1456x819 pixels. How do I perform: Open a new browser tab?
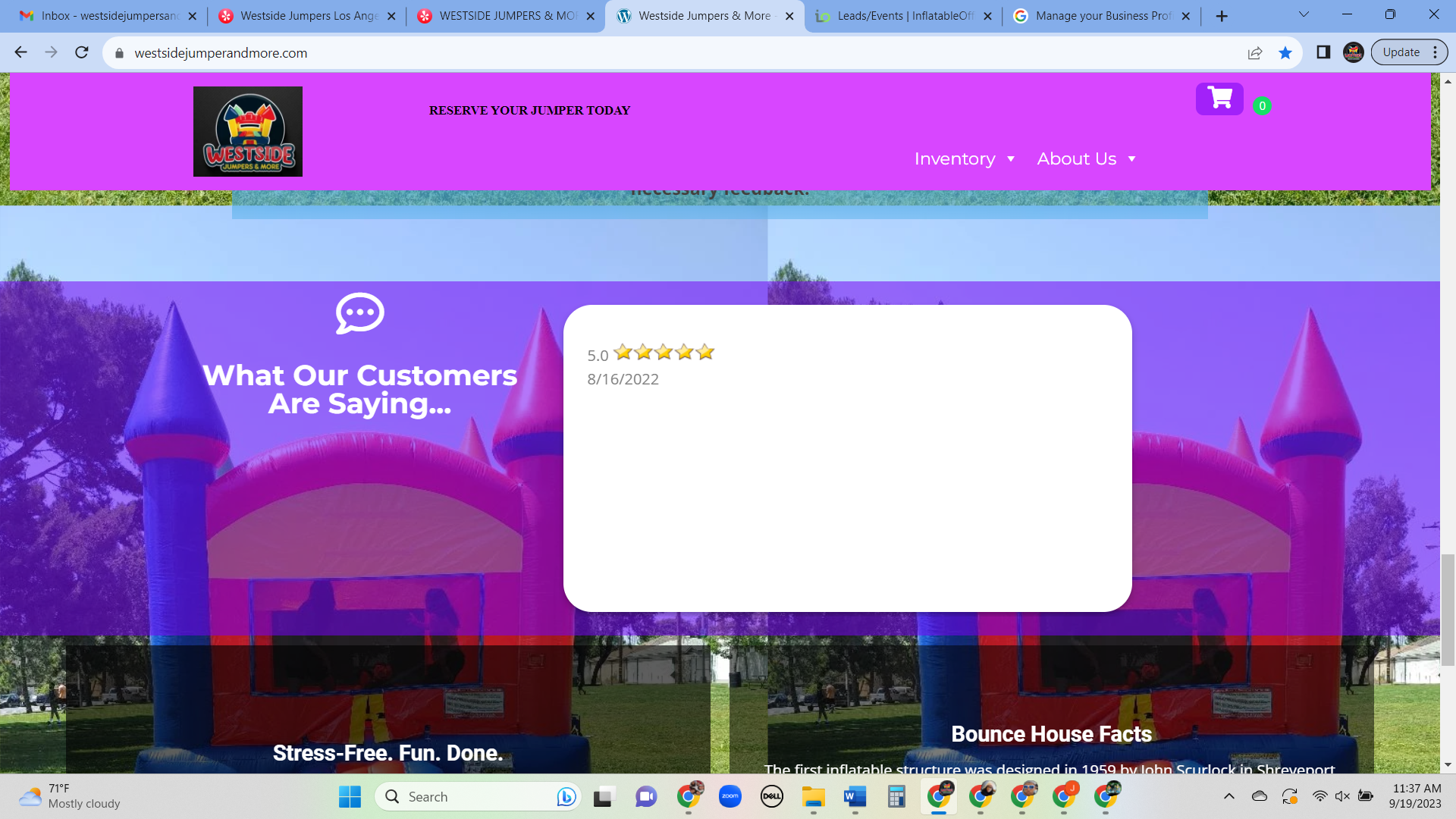click(1222, 16)
